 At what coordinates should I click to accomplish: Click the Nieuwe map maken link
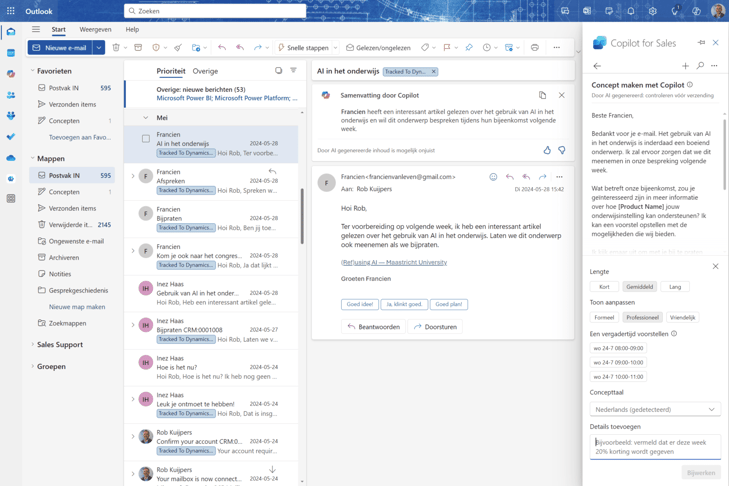coord(77,306)
